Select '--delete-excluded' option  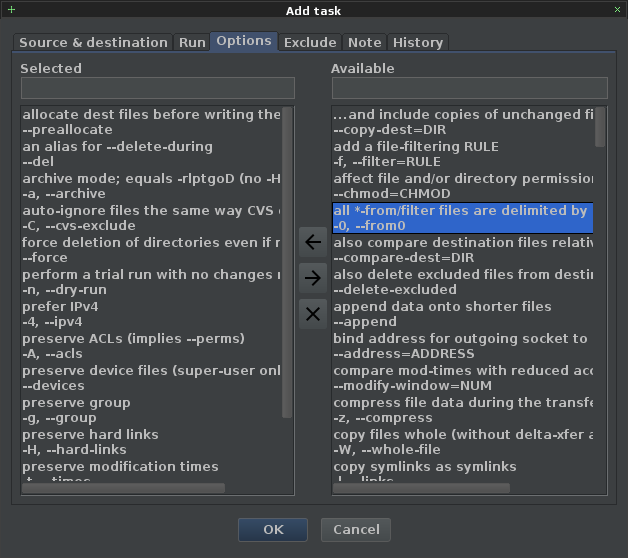[x=463, y=282]
